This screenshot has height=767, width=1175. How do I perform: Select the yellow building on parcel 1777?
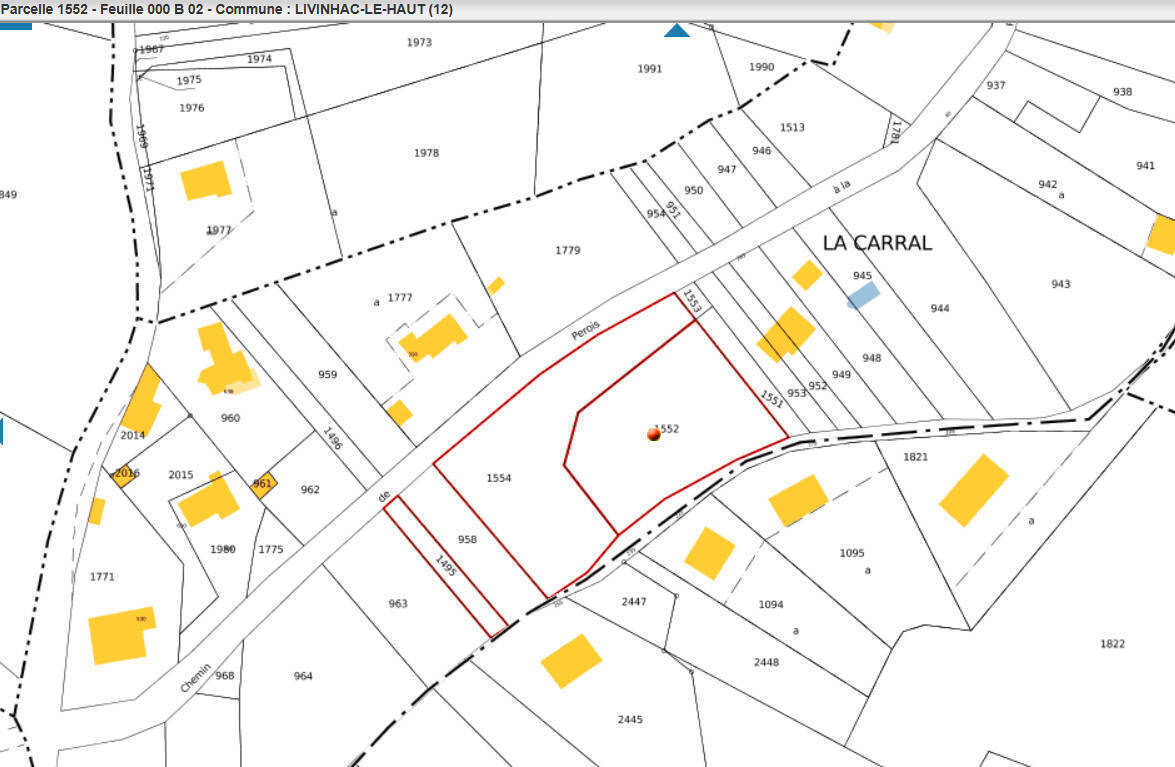pos(434,338)
